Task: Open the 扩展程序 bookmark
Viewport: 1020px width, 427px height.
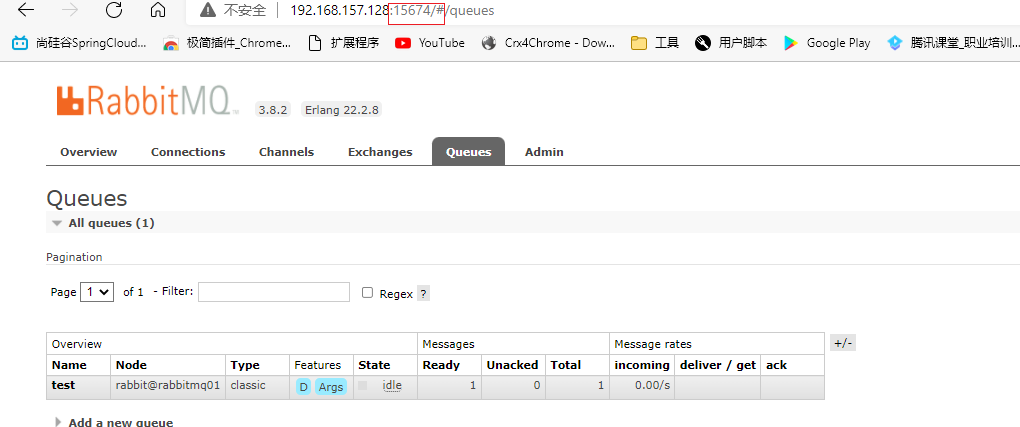Action: (x=343, y=43)
